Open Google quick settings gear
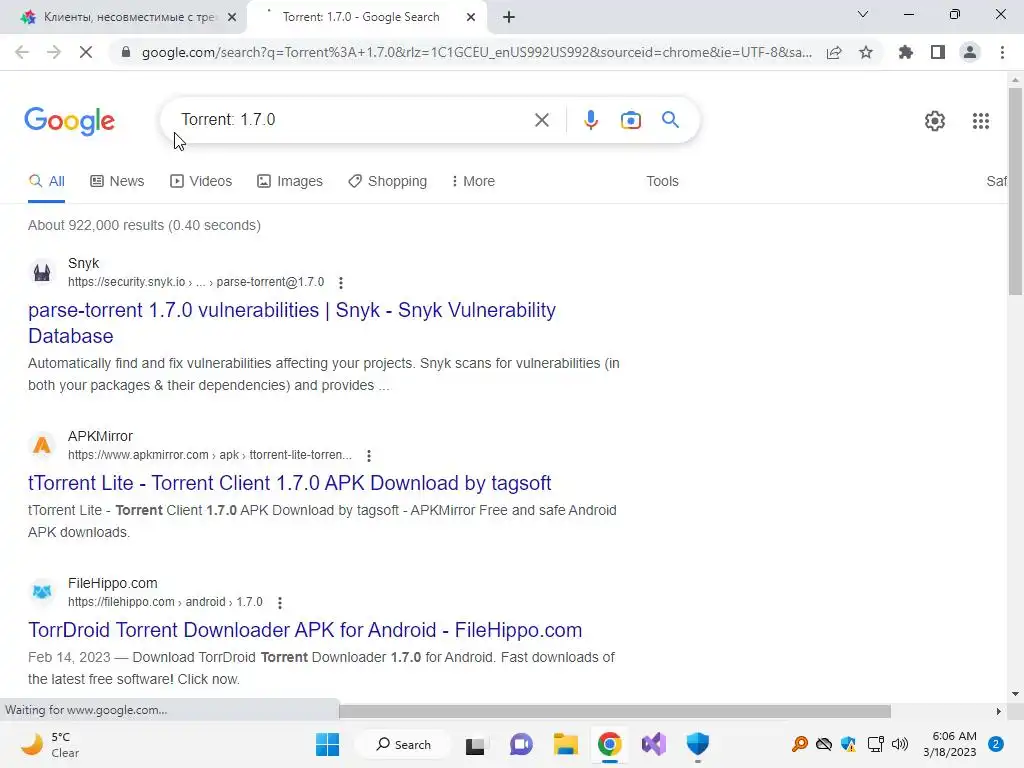Image resolution: width=1024 pixels, height=768 pixels. point(935,121)
